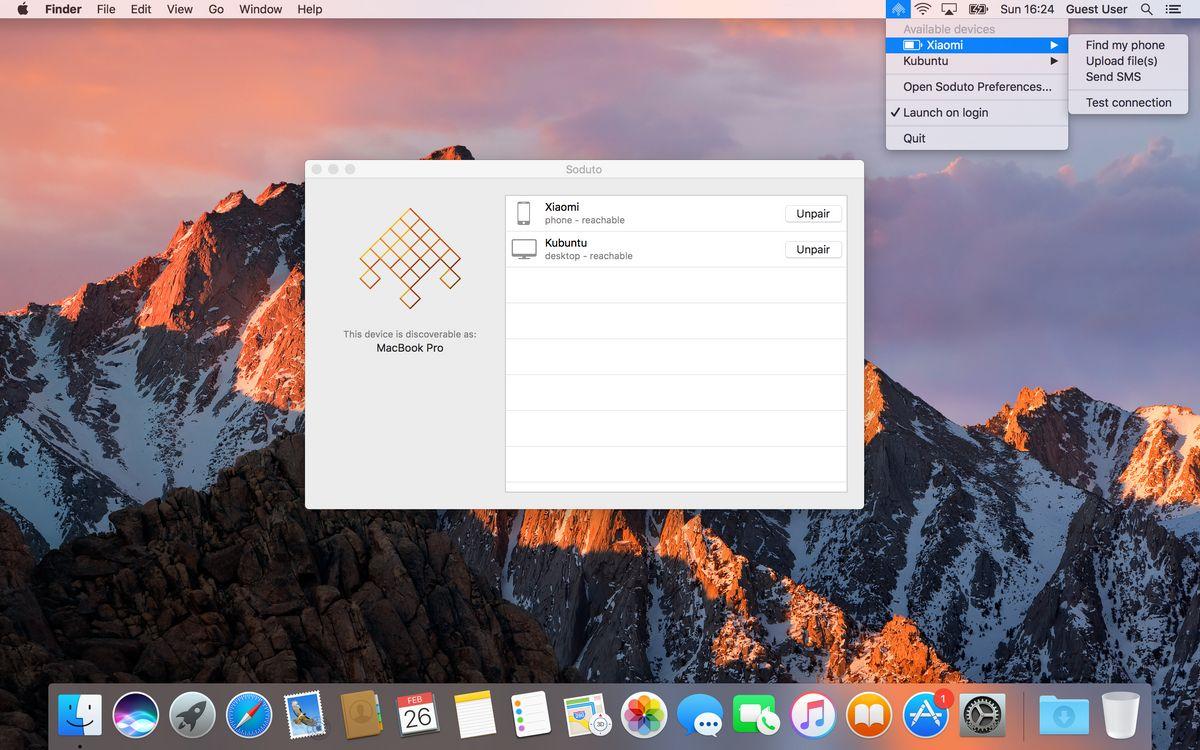The width and height of the screenshot is (1200, 750).
Task: Unpair the Xiaomi phone
Action: click(813, 214)
